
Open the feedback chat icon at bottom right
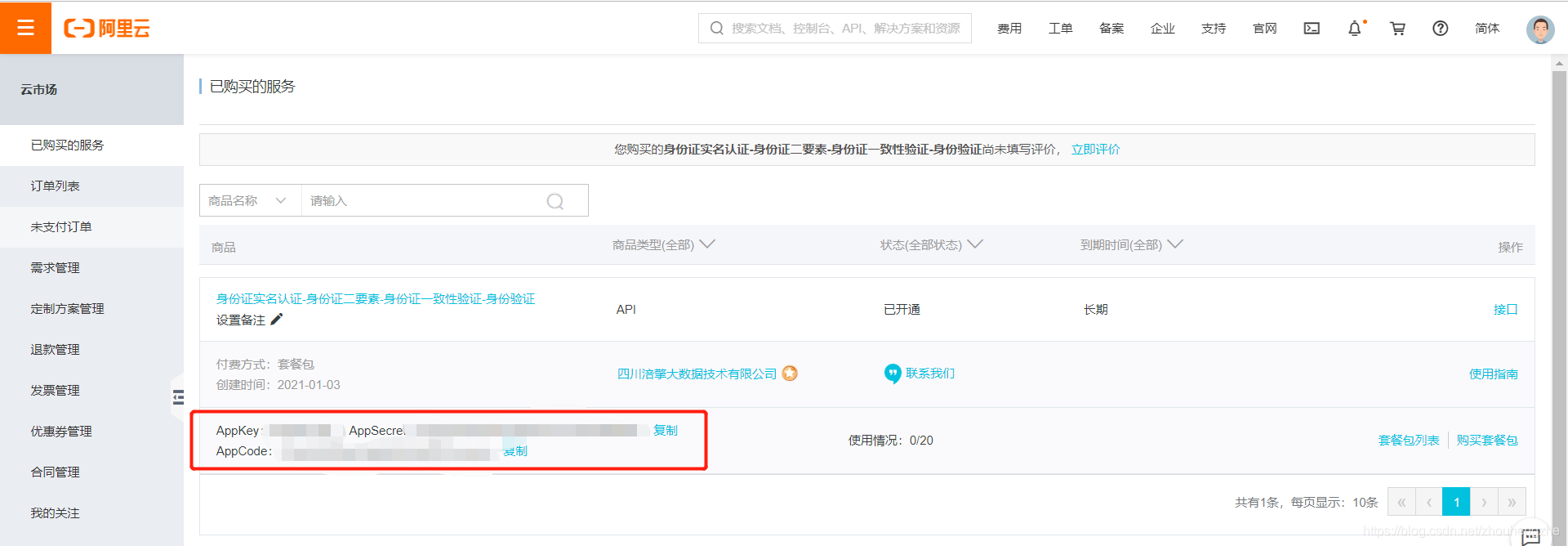coord(1531,536)
